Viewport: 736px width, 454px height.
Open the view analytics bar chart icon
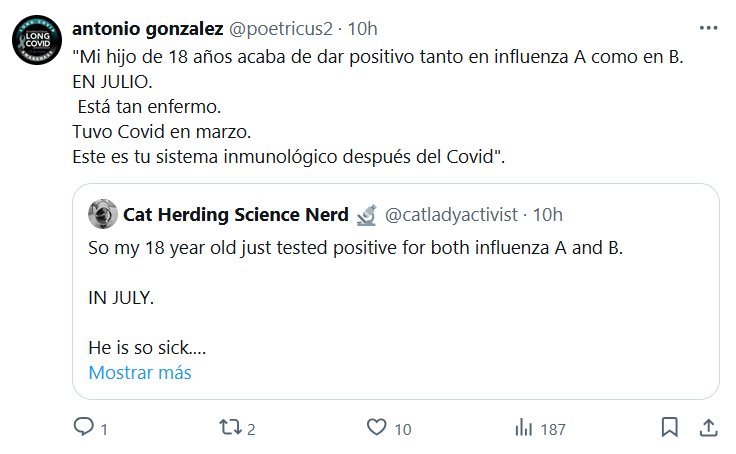pos(522,427)
